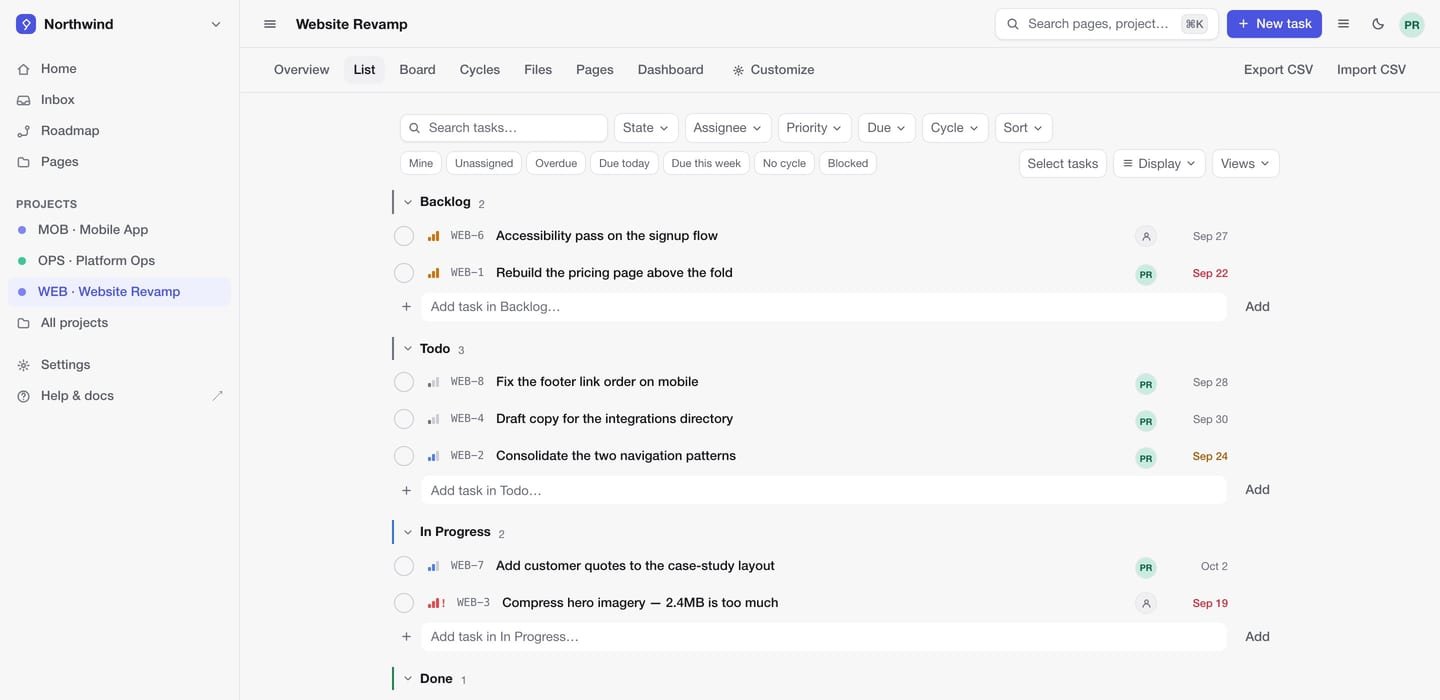
Task: Click the plus icon beside Add task in Todo
Action: click(406, 491)
